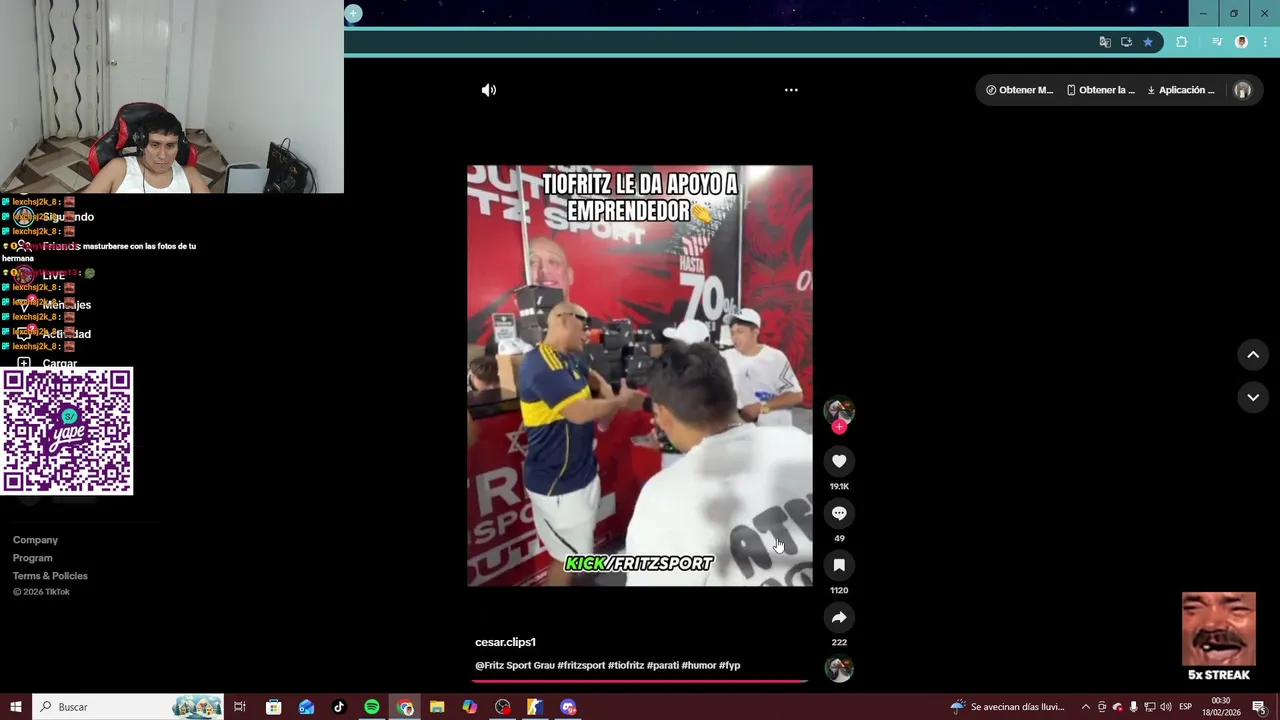This screenshot has height=720, width=1280.
Task: Open Terms & Policies footer link
Action: pos(50,576)
